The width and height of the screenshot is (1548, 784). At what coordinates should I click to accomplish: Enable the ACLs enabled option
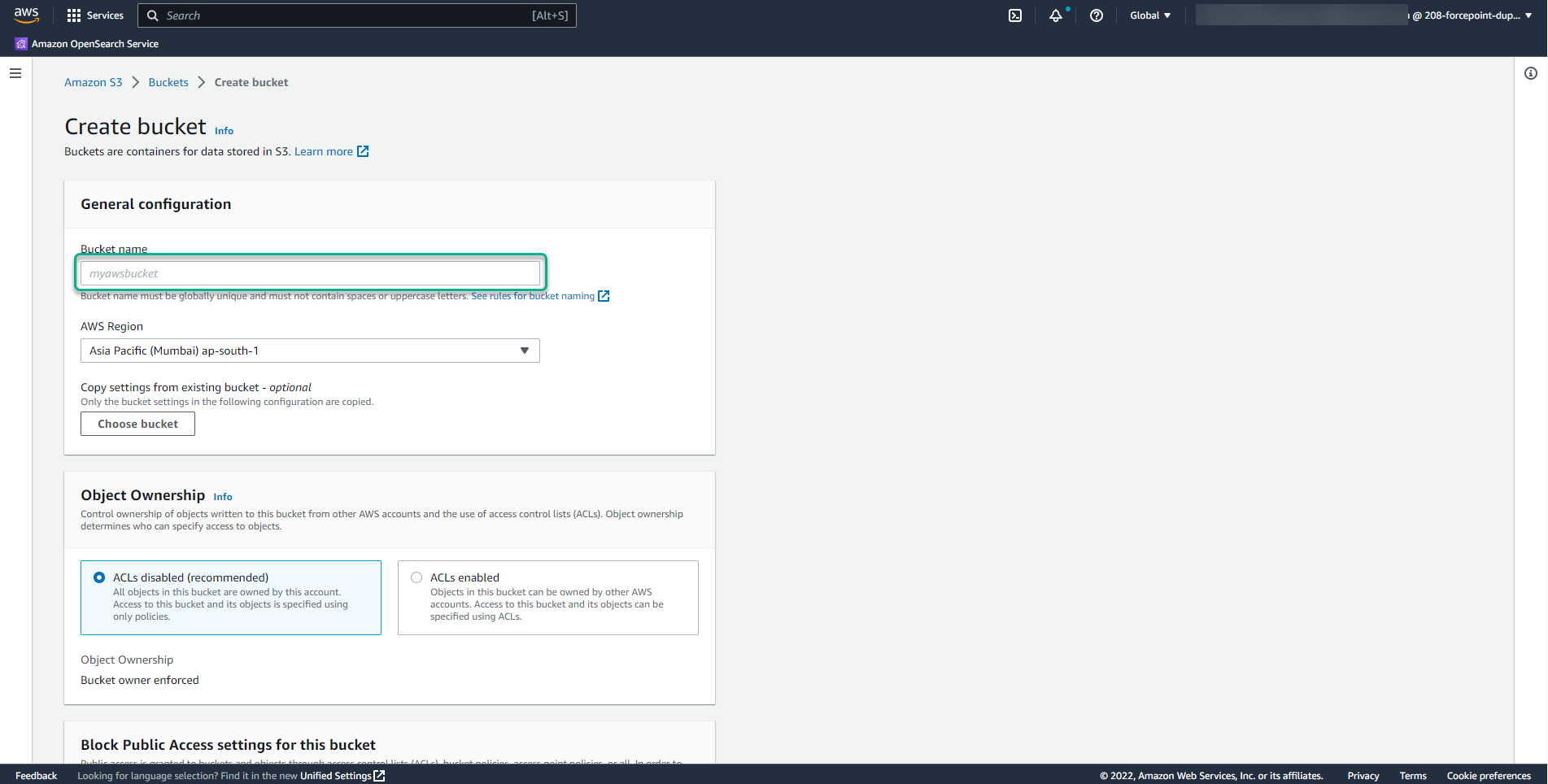coord(416,577)
